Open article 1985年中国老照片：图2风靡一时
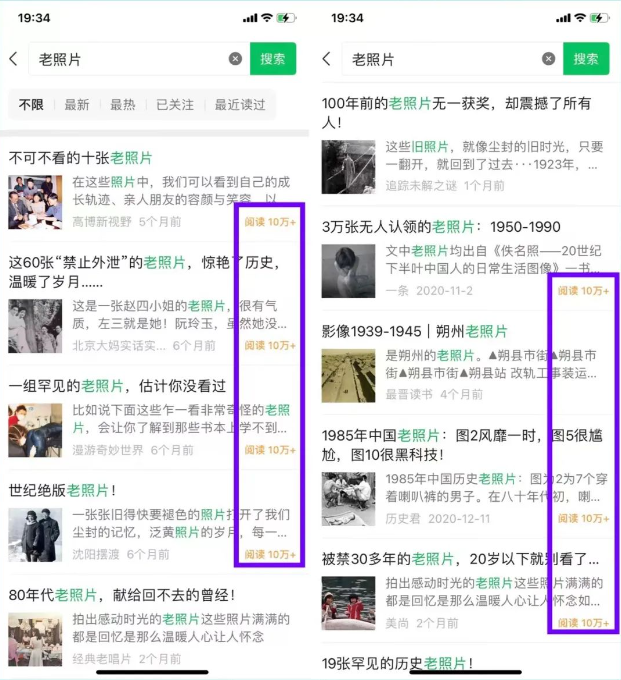Viewport: 621px width, 680px height. pyautogui.click(x=462, y=445)
